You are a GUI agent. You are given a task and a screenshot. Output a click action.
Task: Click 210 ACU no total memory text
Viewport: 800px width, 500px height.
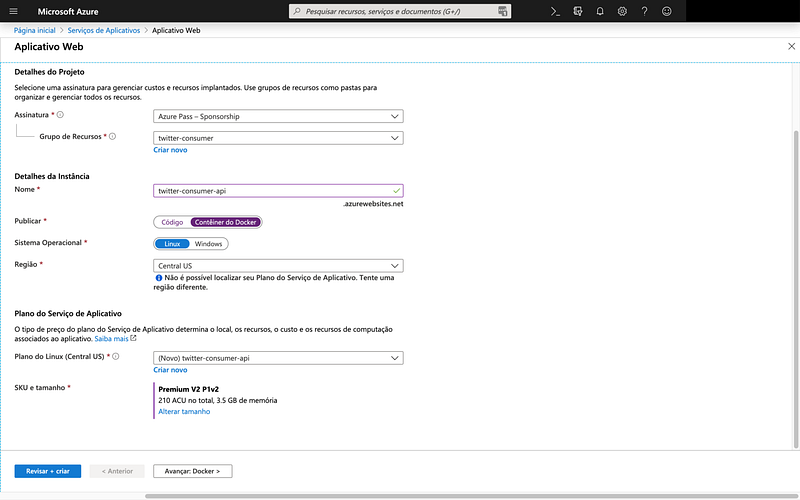pyautogui.click(x=218, y=401)
